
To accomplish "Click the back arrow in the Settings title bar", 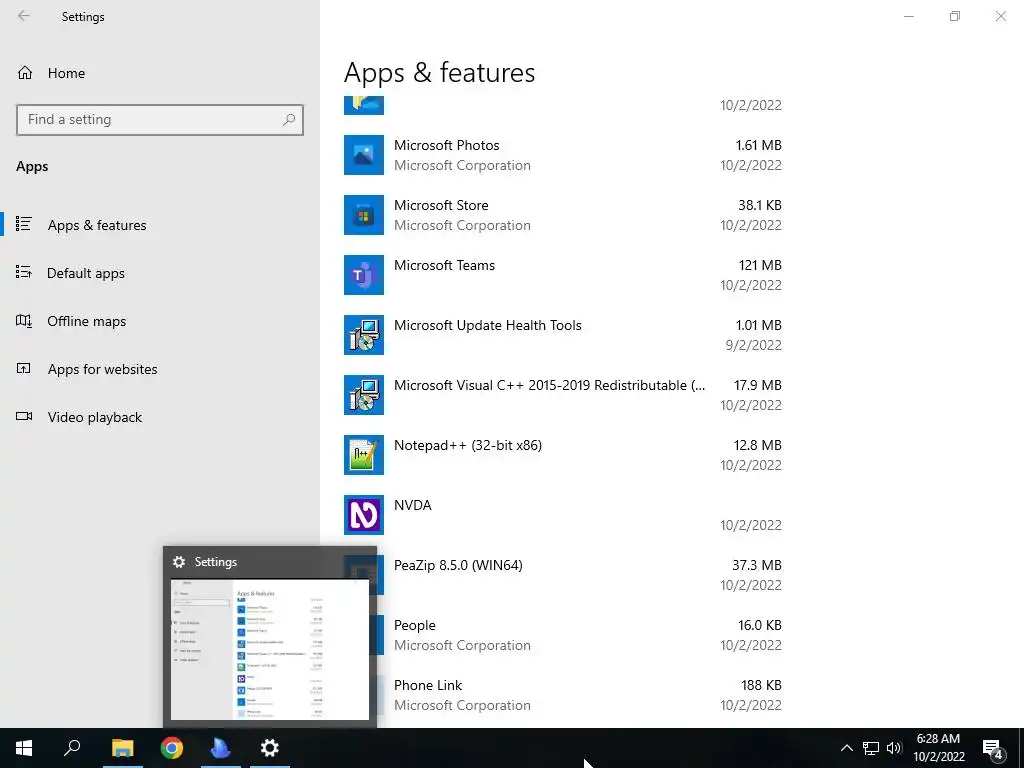I will [x=24, y=16].
